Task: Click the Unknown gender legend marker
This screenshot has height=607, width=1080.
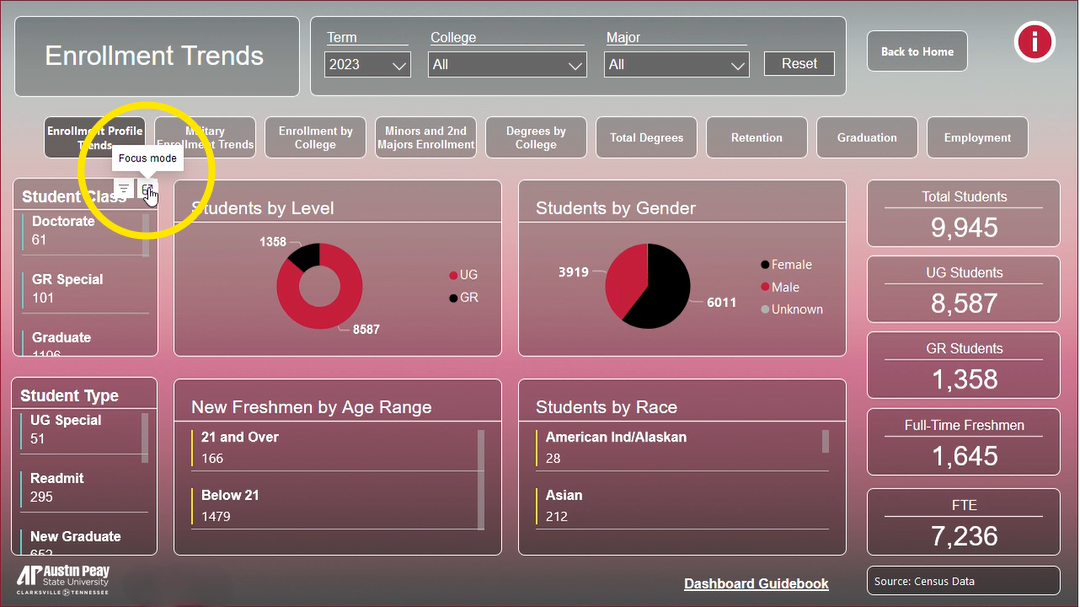Action: pos(765,310)
